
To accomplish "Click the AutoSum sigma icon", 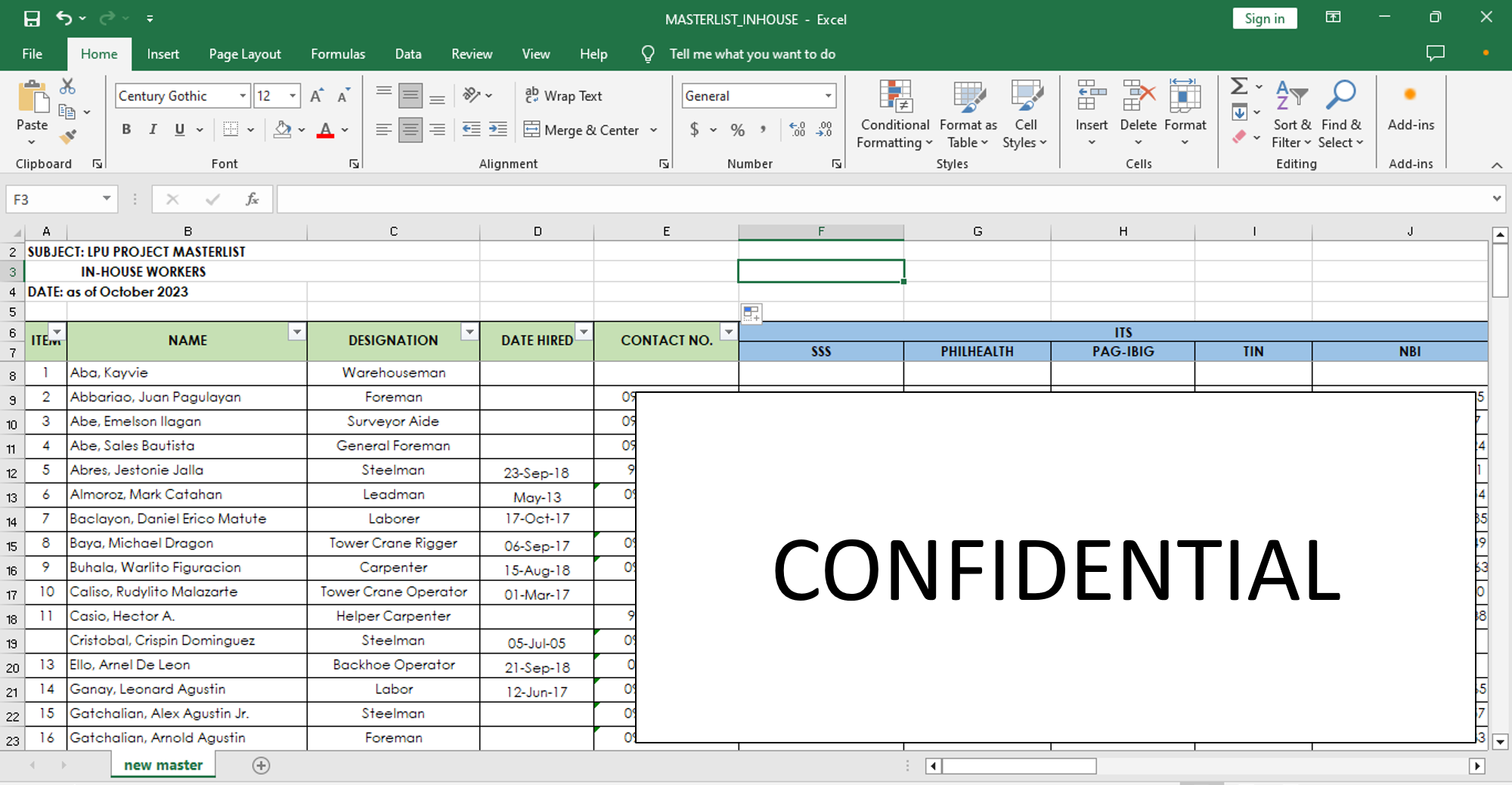I will pyautogui.click(x=1239, y=86).
